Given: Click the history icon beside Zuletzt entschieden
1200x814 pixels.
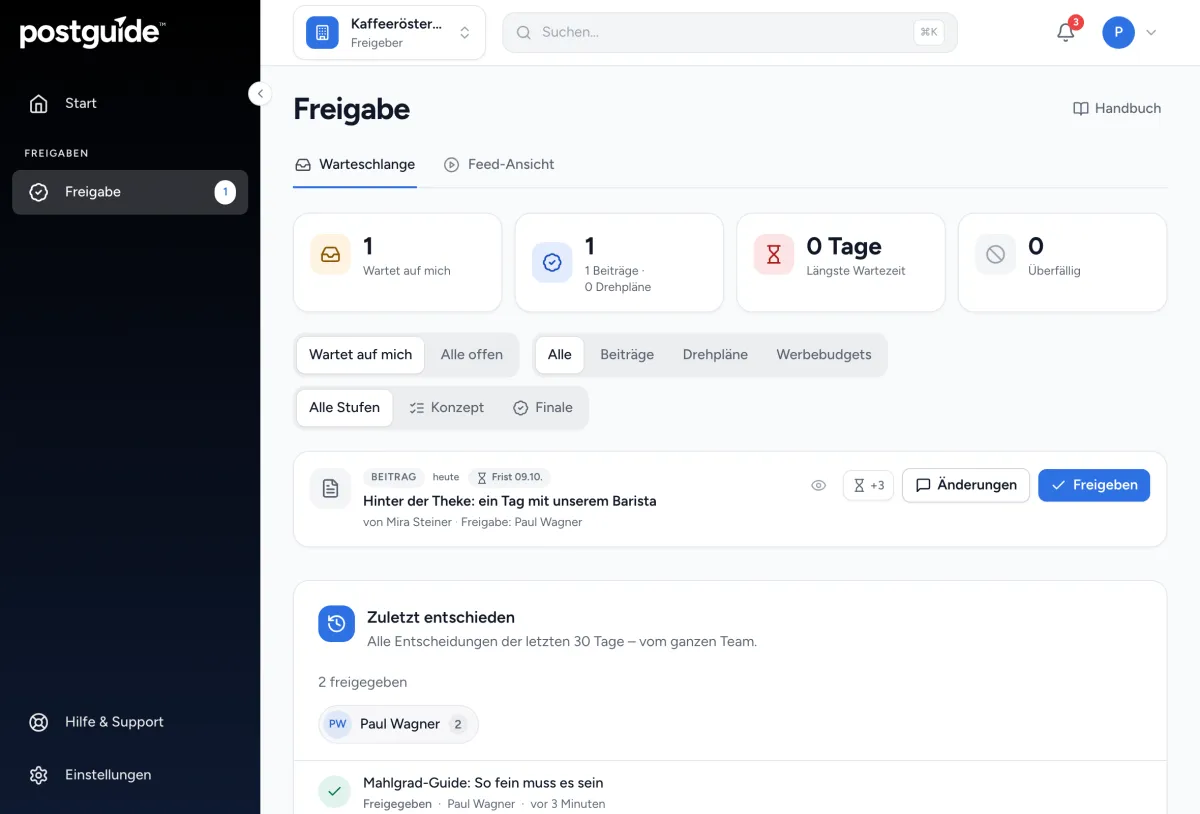Looking at the screenshot, I should point(336,623).
